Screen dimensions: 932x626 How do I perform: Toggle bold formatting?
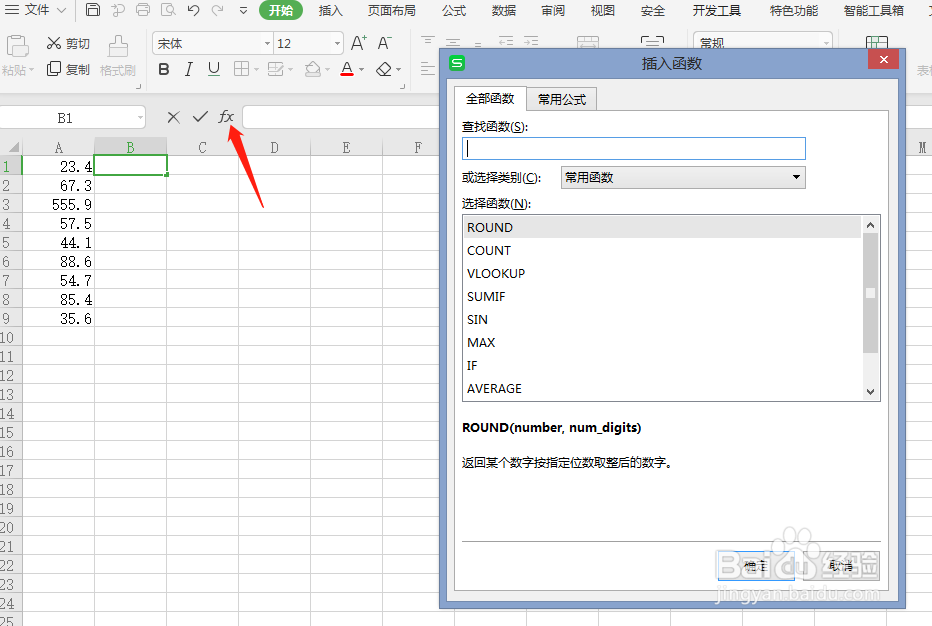163,68
